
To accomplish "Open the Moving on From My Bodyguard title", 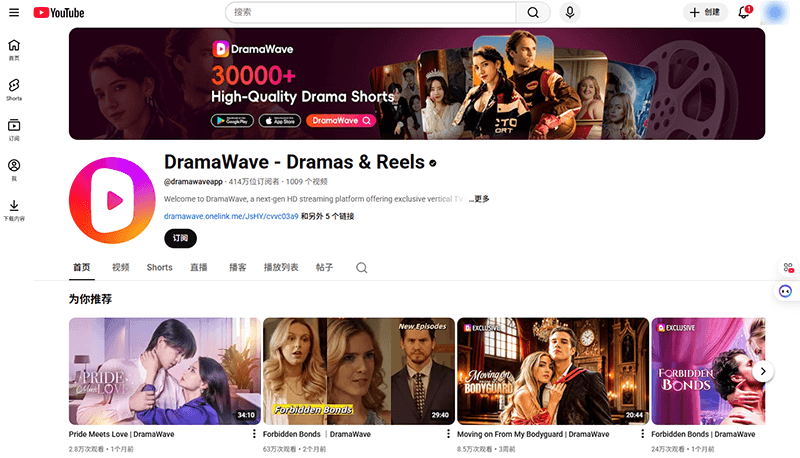I will (533, 434).
